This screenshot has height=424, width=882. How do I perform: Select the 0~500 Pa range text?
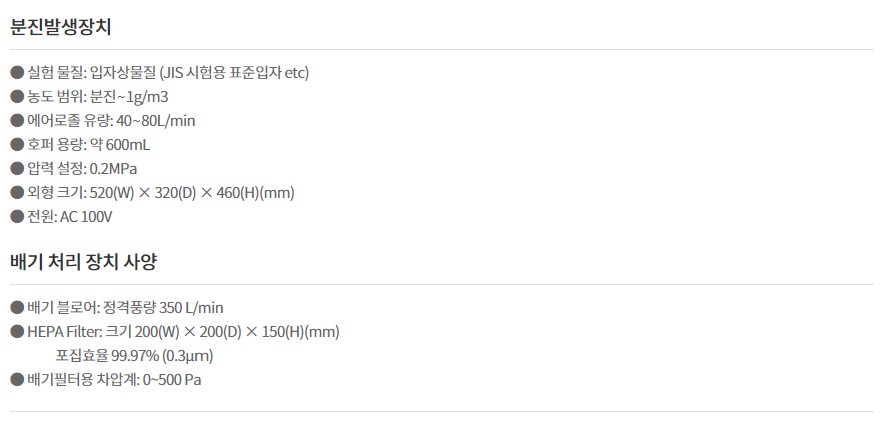[x=172, y=379]
